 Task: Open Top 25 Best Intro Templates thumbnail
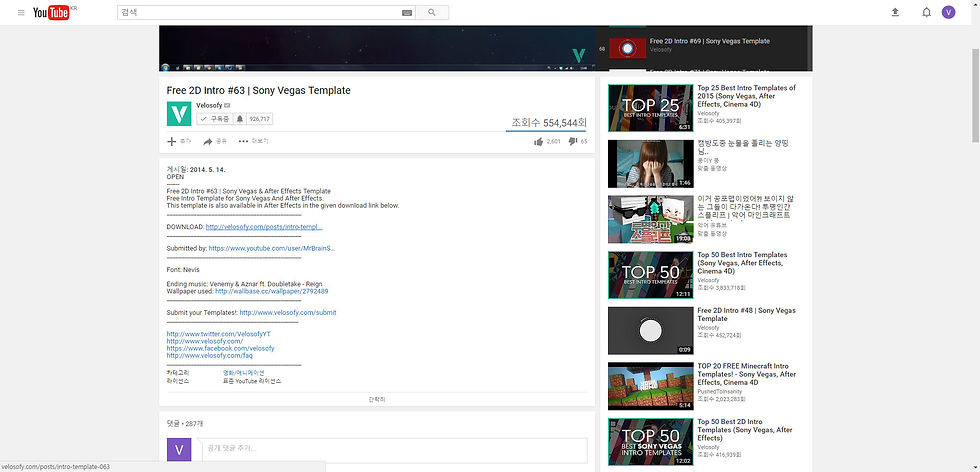click(x=650, y=108)
